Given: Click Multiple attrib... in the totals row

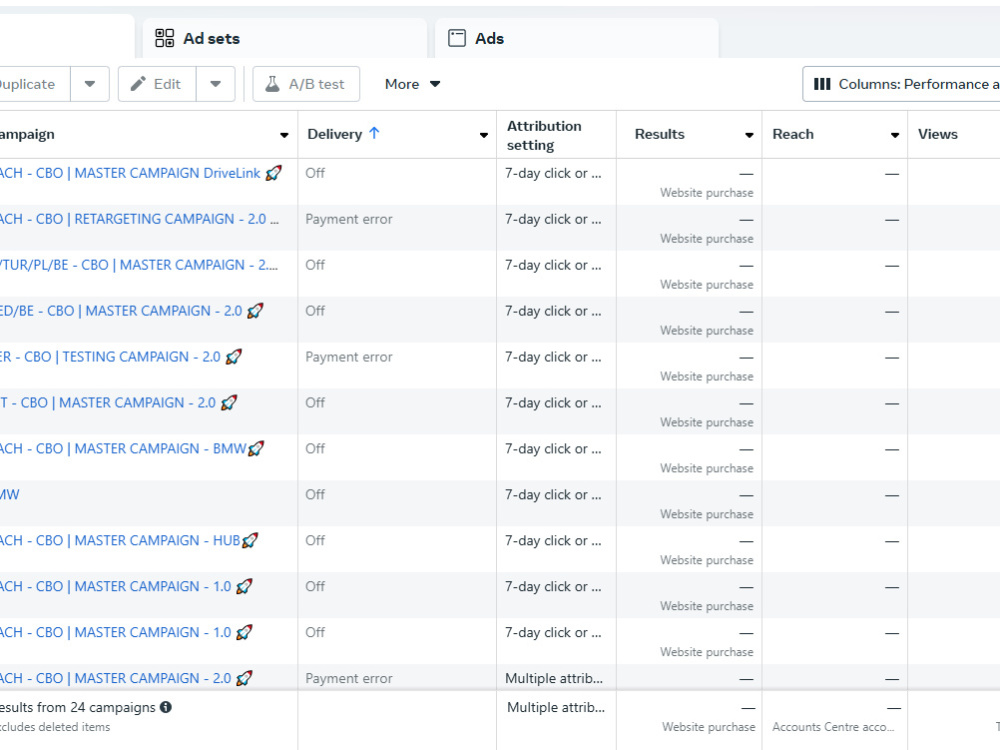Looking at the screenshot, I should pyautogui.click(x=556, y=707).
